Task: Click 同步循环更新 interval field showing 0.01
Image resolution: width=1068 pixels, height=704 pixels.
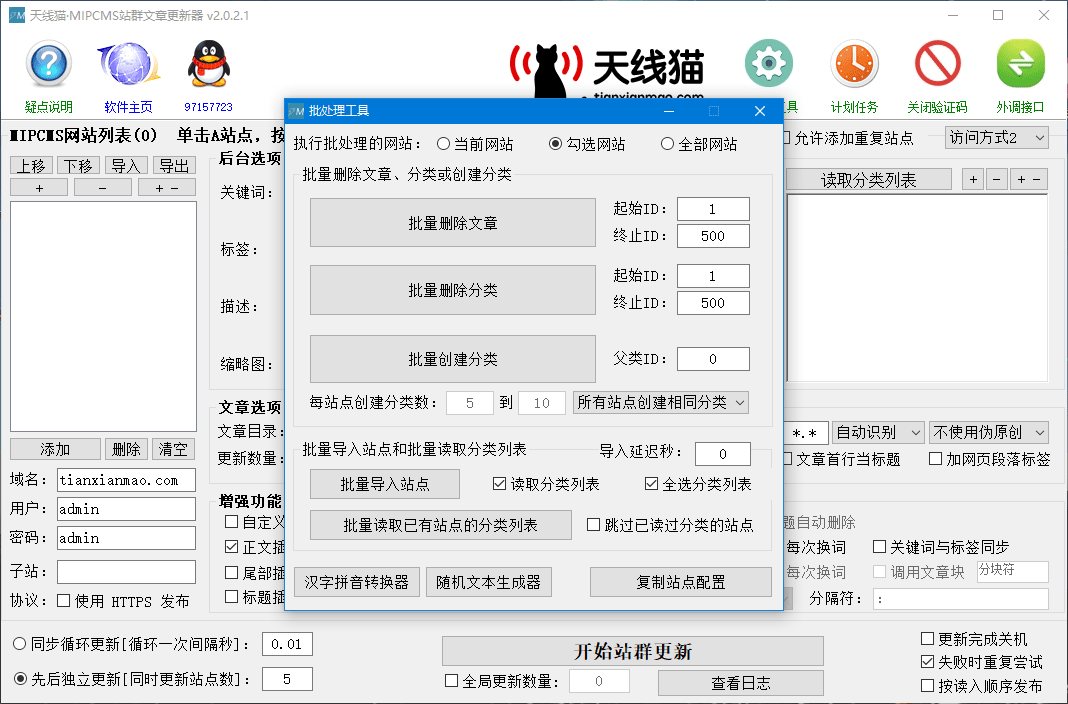Action: [x=287, y=644]
